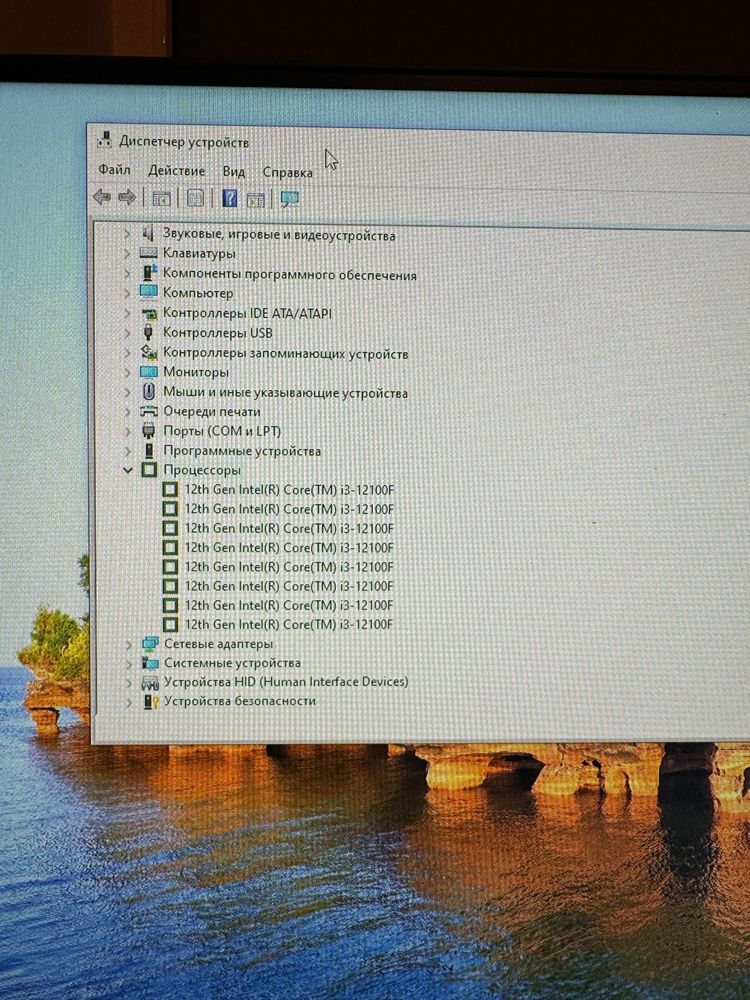
Task: Select the Мониторы label
Action: coord(196,372)
